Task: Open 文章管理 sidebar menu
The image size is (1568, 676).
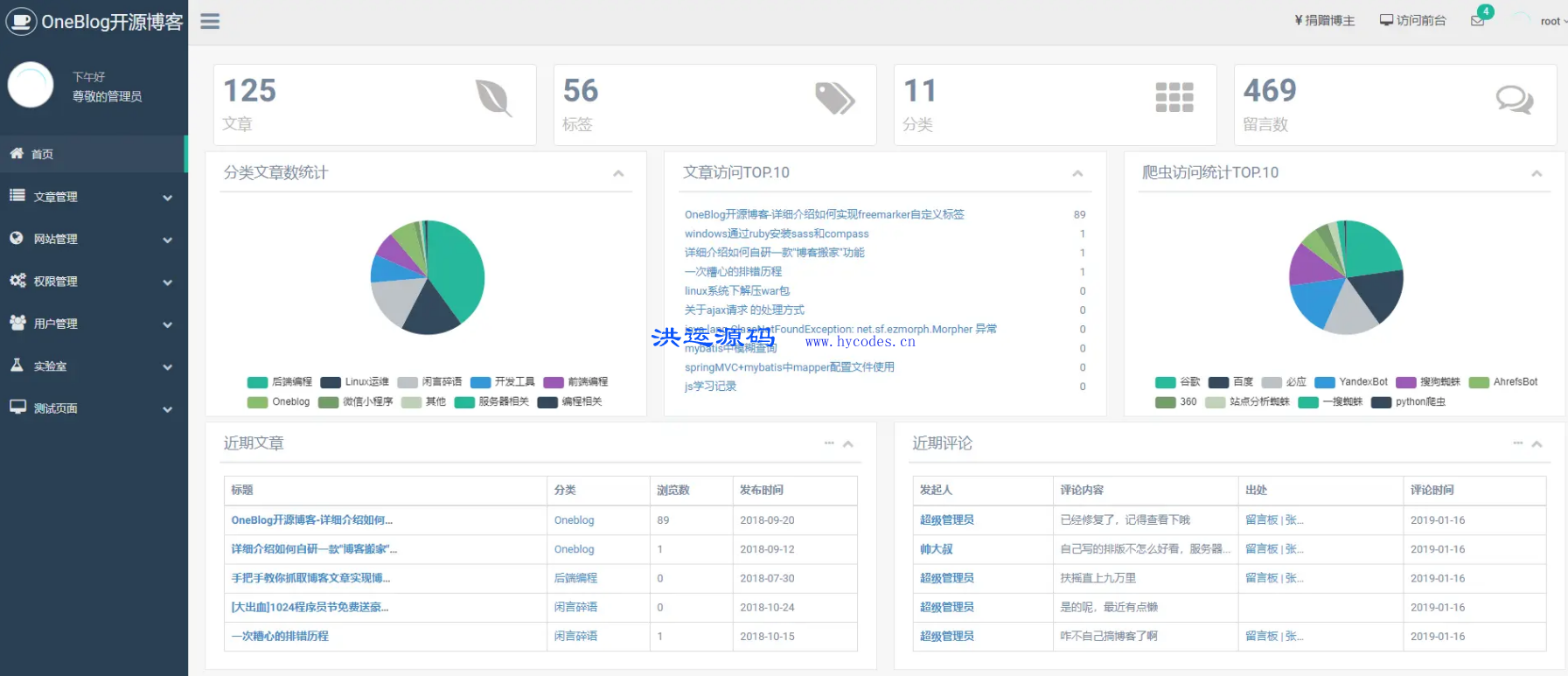Action: click(x=94, y=197)
